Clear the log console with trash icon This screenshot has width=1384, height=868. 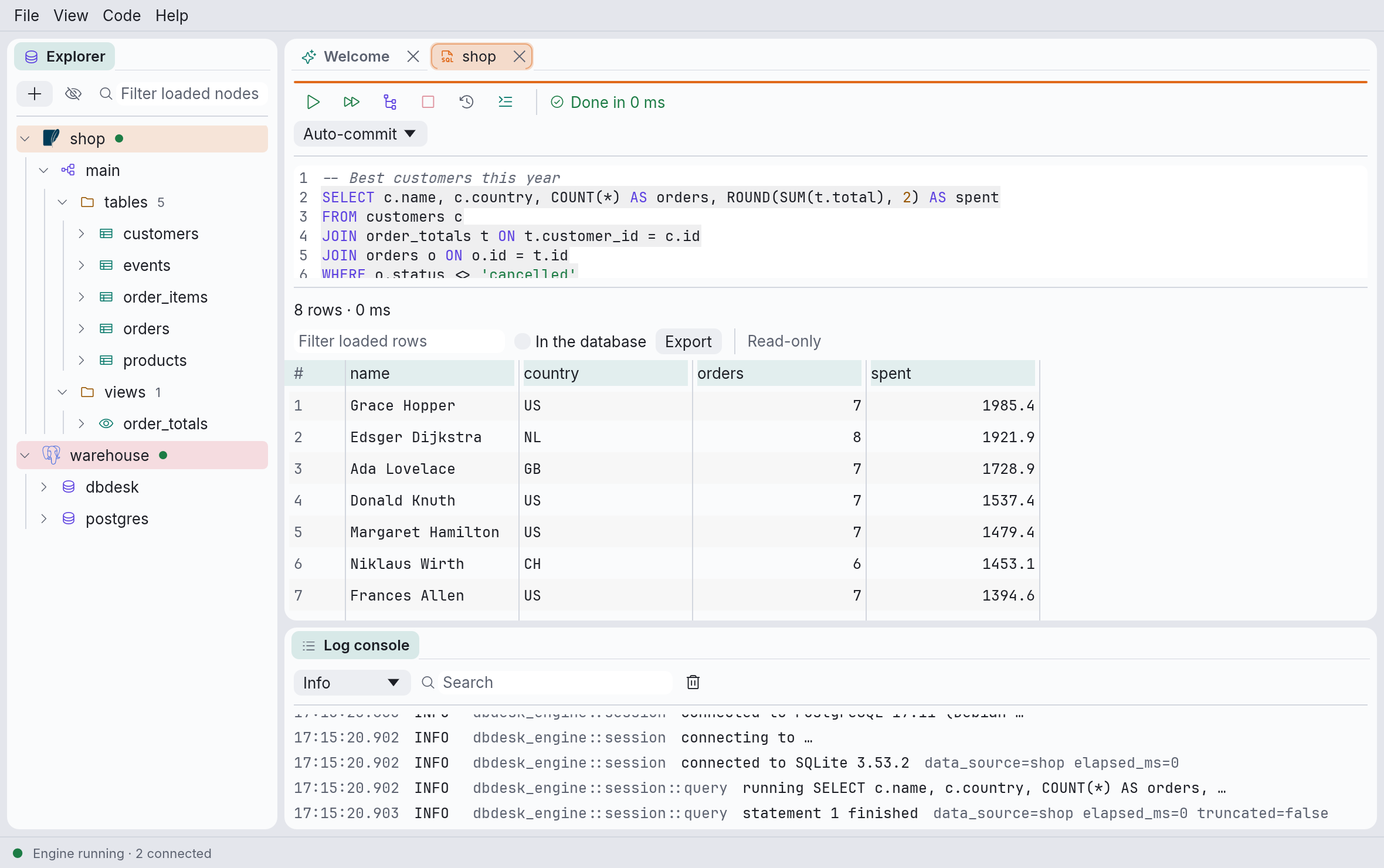[x=693, y=682]
